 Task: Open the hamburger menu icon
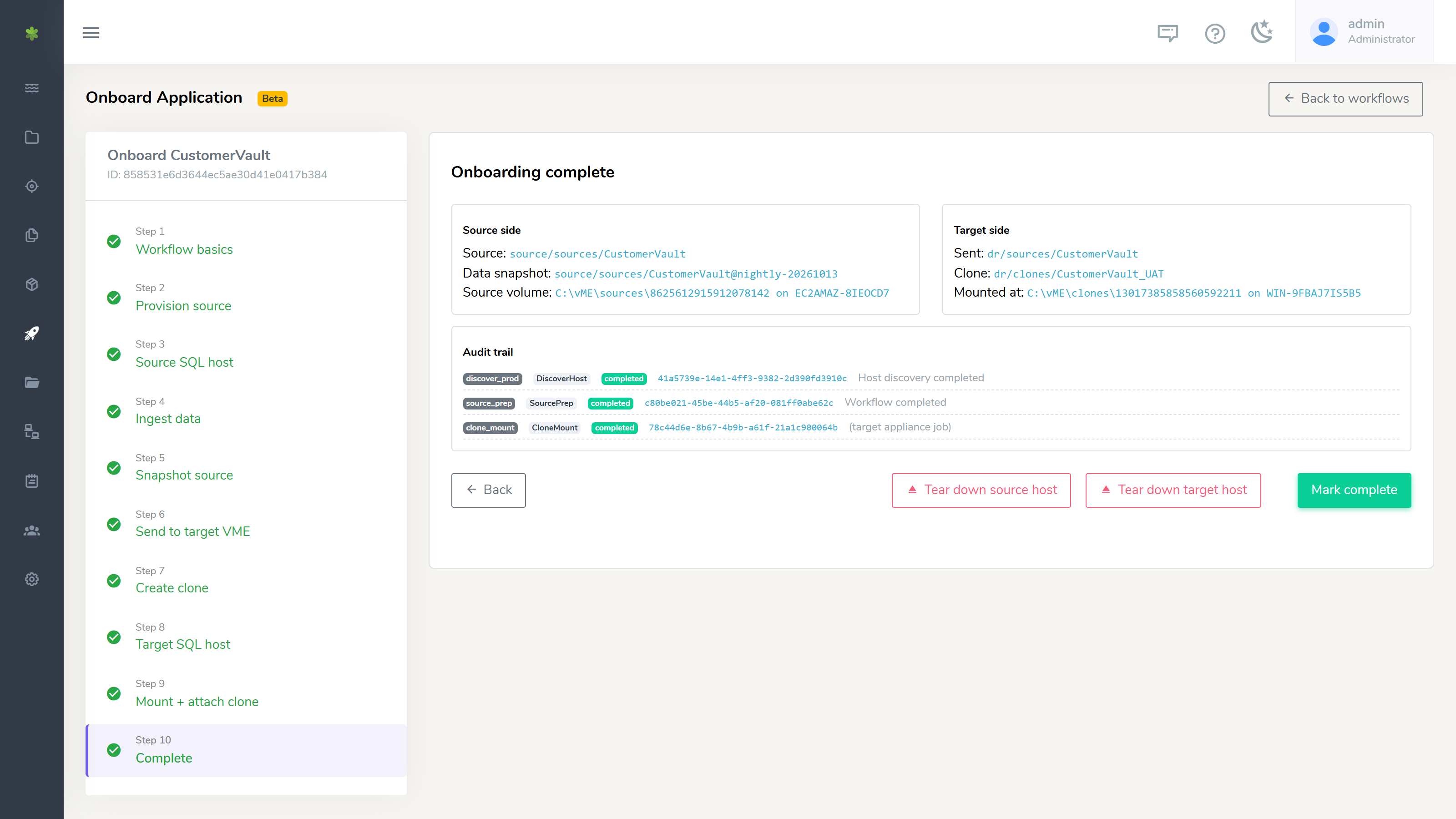click(91, 33)
